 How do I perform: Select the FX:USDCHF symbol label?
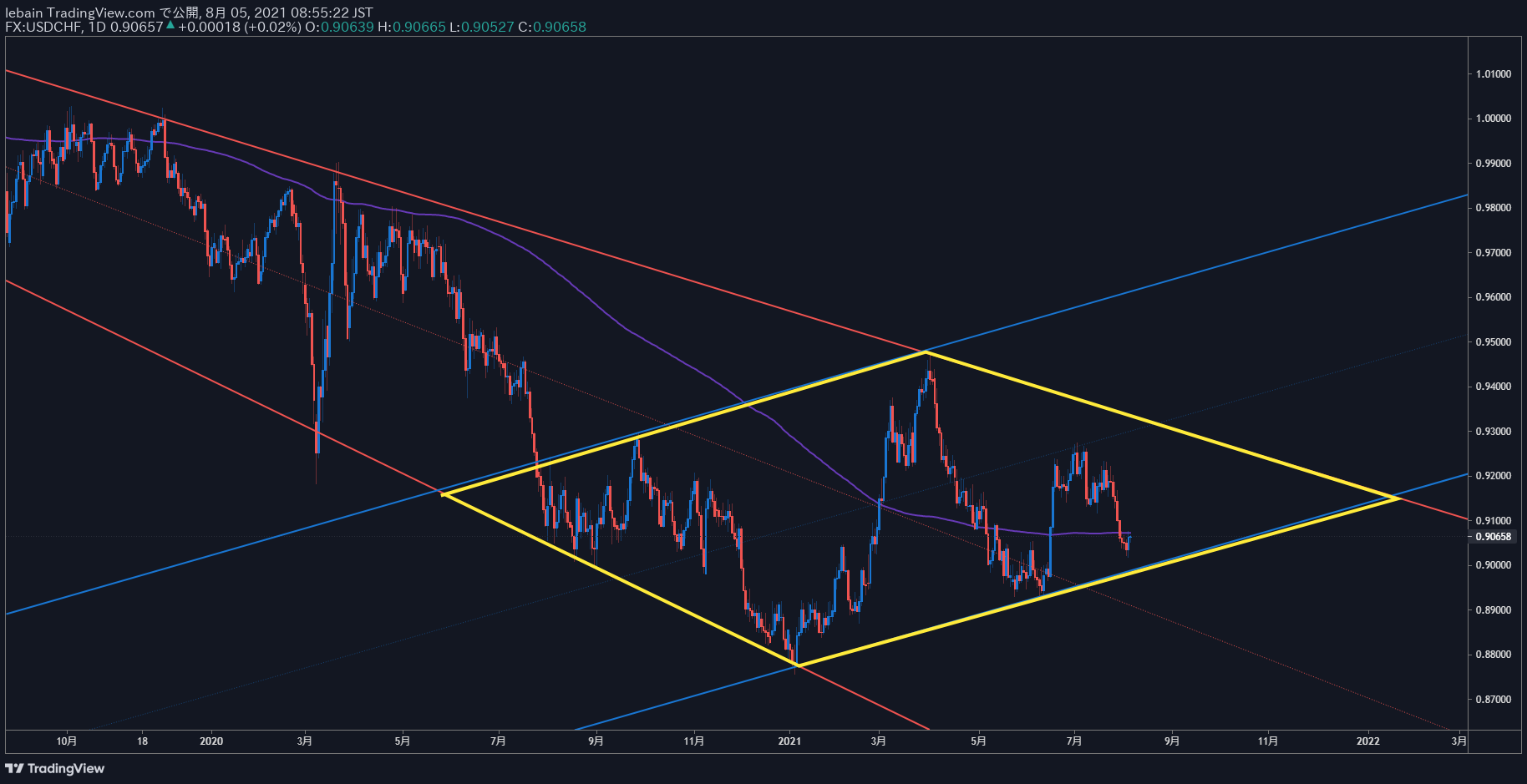[x=43, y=27]
